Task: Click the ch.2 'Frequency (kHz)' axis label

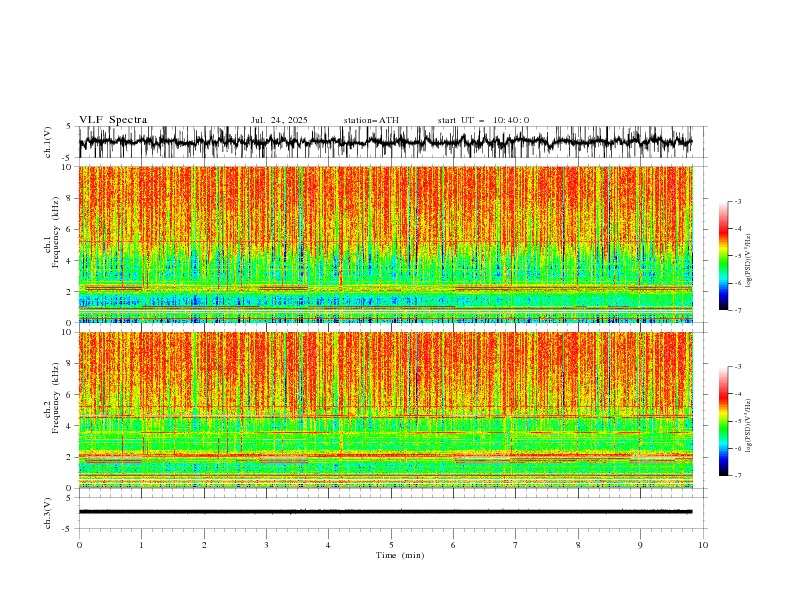Action: [x=56, y=398]
